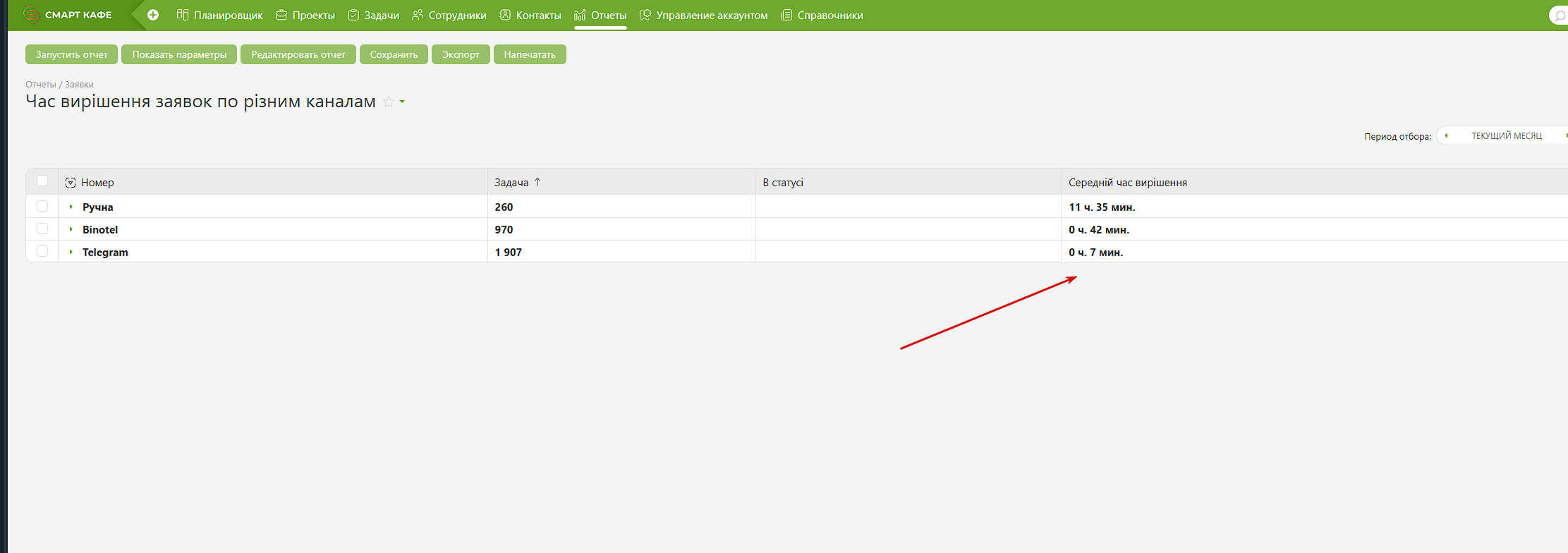Click the Задачи checklist icon

[x=353, y=15]
